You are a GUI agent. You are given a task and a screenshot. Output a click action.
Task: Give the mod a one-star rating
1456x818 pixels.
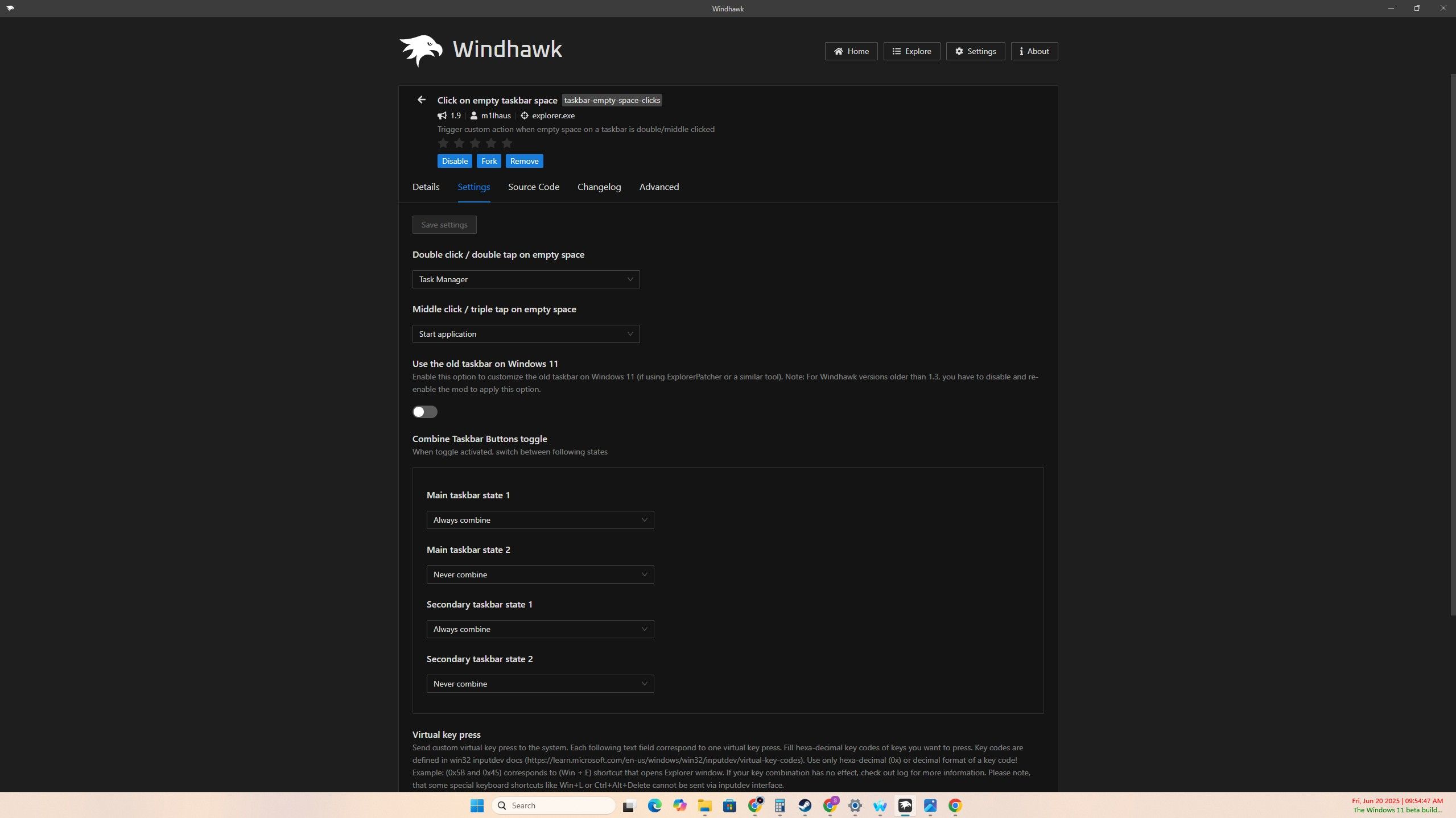(443, 143)
